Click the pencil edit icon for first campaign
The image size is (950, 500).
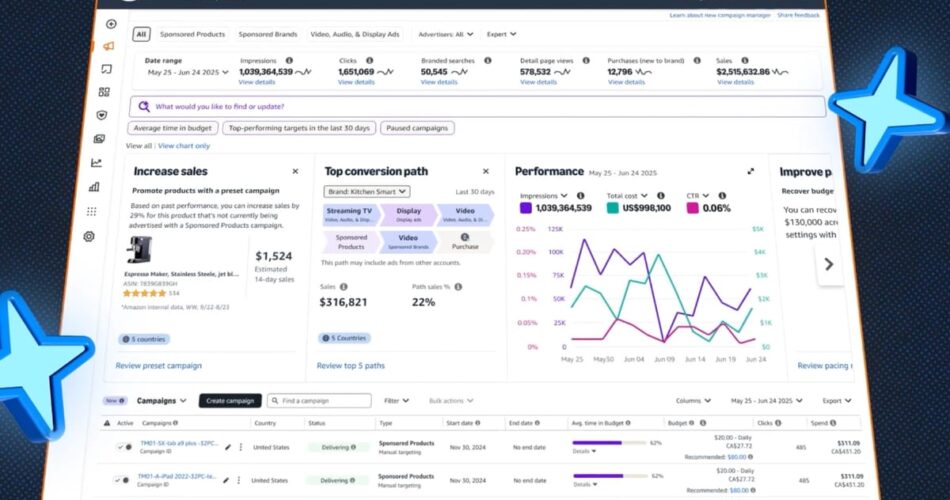point(228,448)
